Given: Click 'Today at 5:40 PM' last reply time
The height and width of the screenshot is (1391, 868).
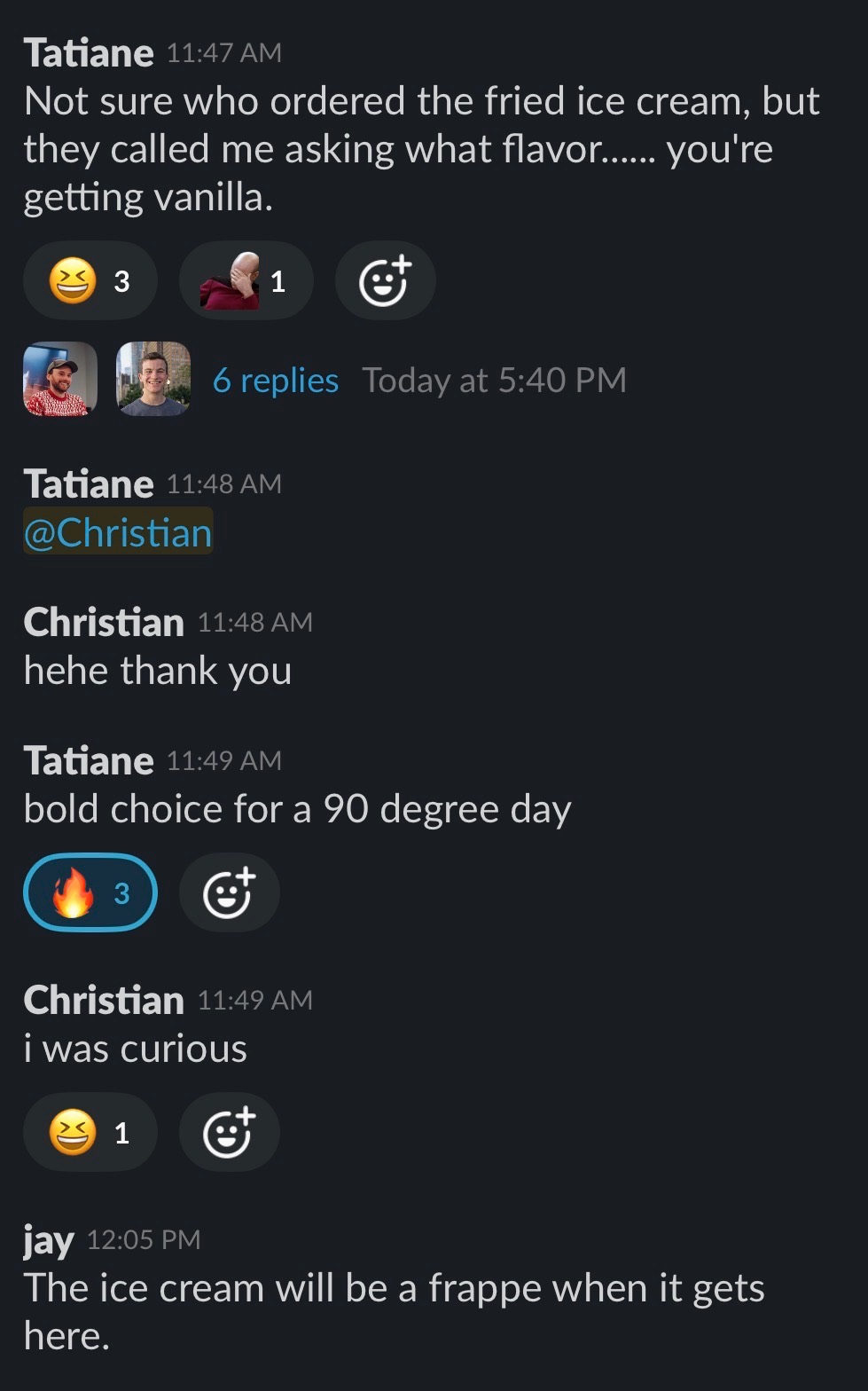Looking at the screenshot, I should (494, 381).
